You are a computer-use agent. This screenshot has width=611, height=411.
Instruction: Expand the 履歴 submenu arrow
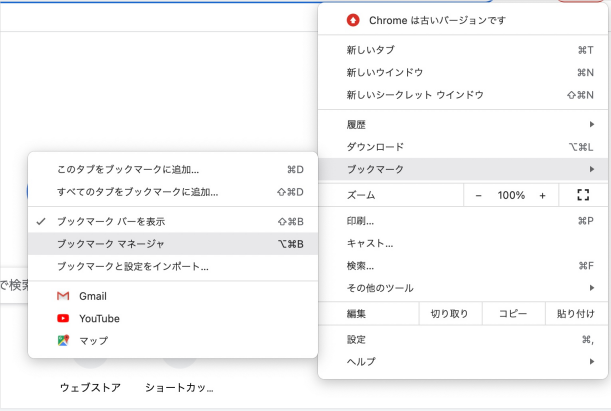click(x=592, y=124)
